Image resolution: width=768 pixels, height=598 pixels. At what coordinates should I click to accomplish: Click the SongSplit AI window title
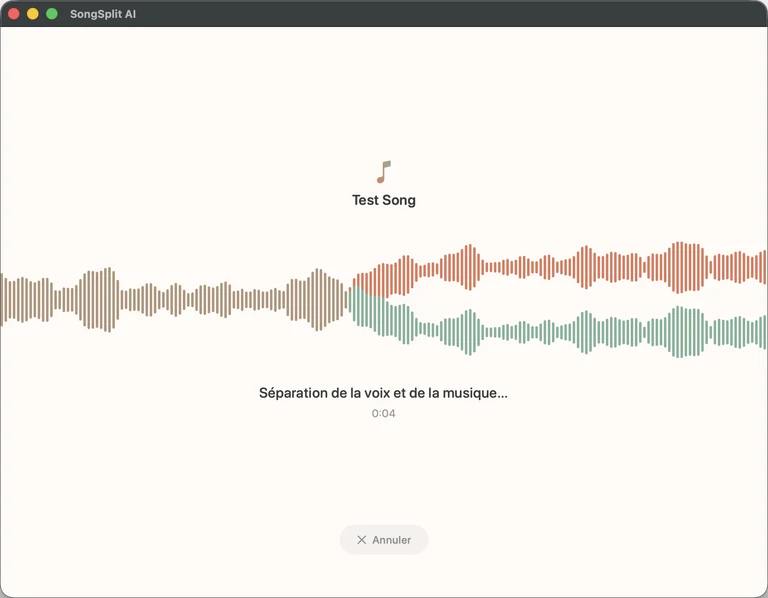point(103,14)
